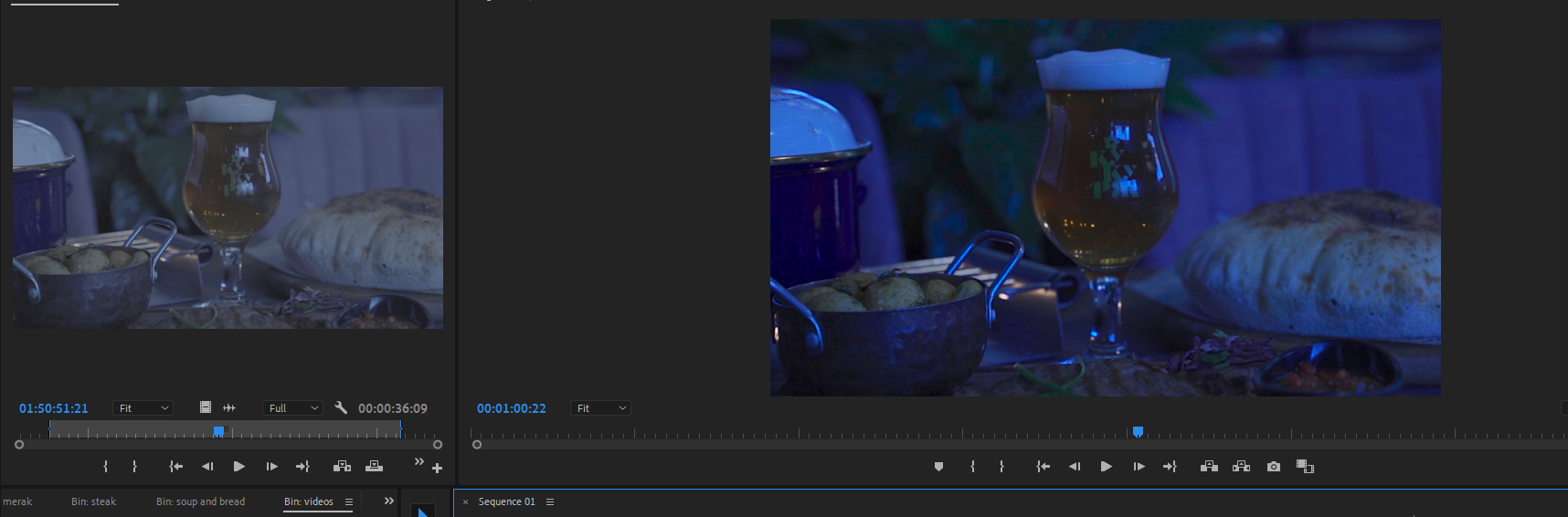
Task: Go to In point in Program monitor
Action: (1044, 467)
